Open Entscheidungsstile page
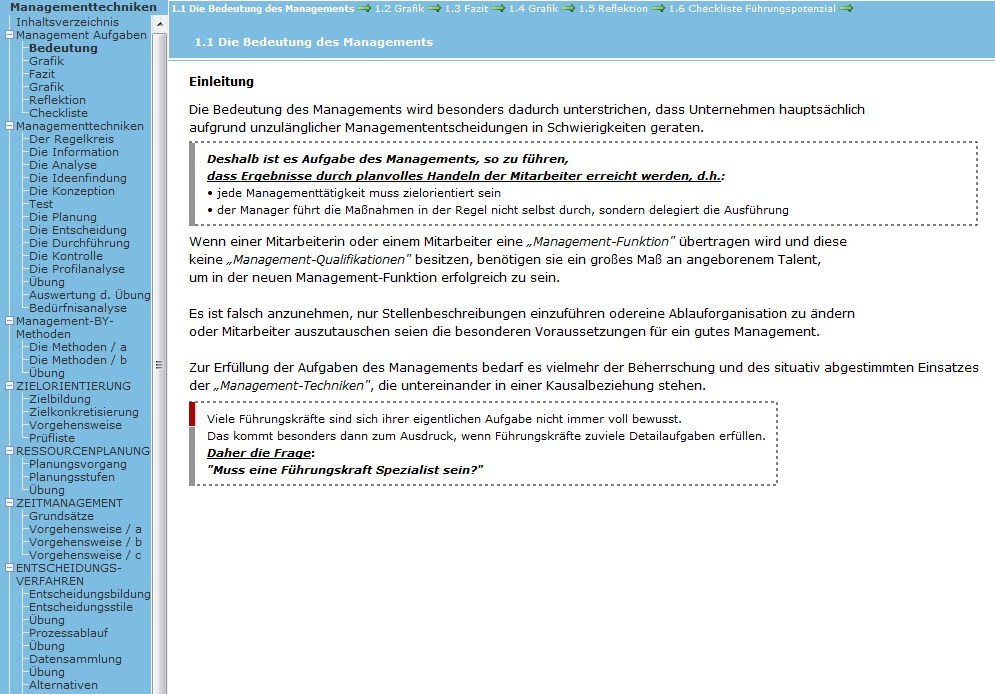Image resolution: width=995 pixels, height=694 pixels. pyautogui.click(x=81, y=607)
